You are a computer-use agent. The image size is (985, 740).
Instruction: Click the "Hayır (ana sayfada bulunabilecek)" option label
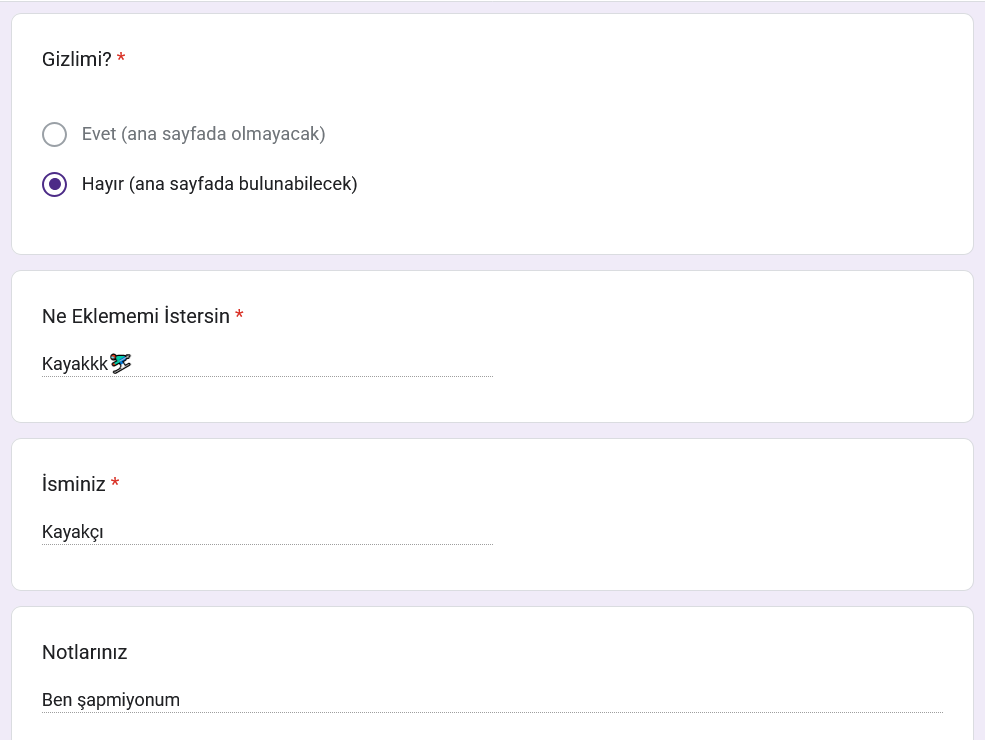click(x=219, y=184)
